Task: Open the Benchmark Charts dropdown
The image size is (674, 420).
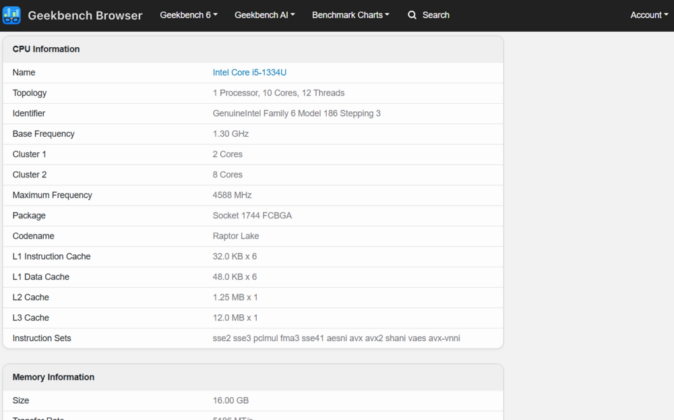Action: point(350,15)
